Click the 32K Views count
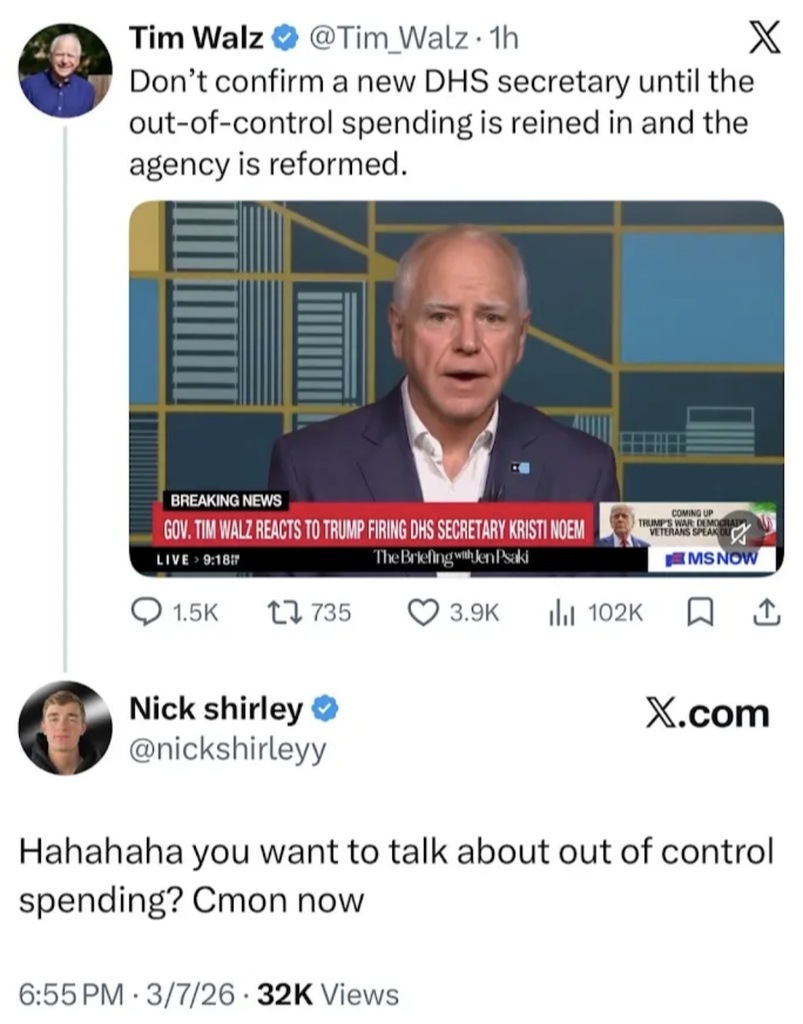803x1024 pixels. tap(328, 995)
